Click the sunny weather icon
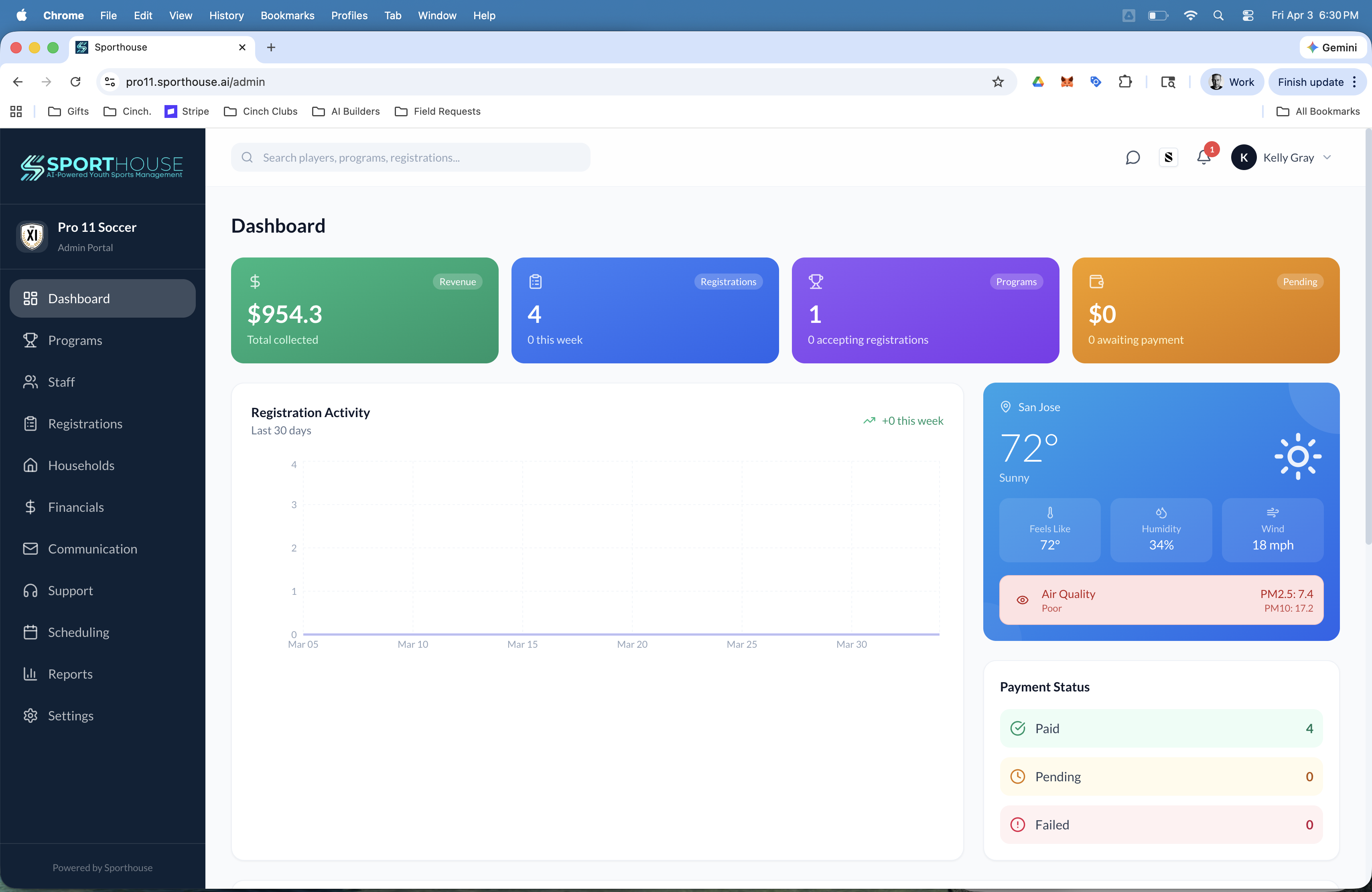This screenshot has height=892, width=1372. point(1298,456)
